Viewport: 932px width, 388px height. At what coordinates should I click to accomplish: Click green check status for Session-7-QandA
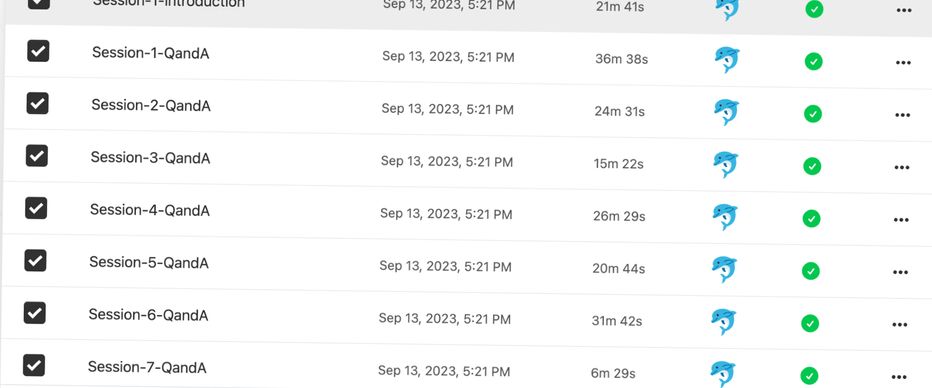[809, 376]
